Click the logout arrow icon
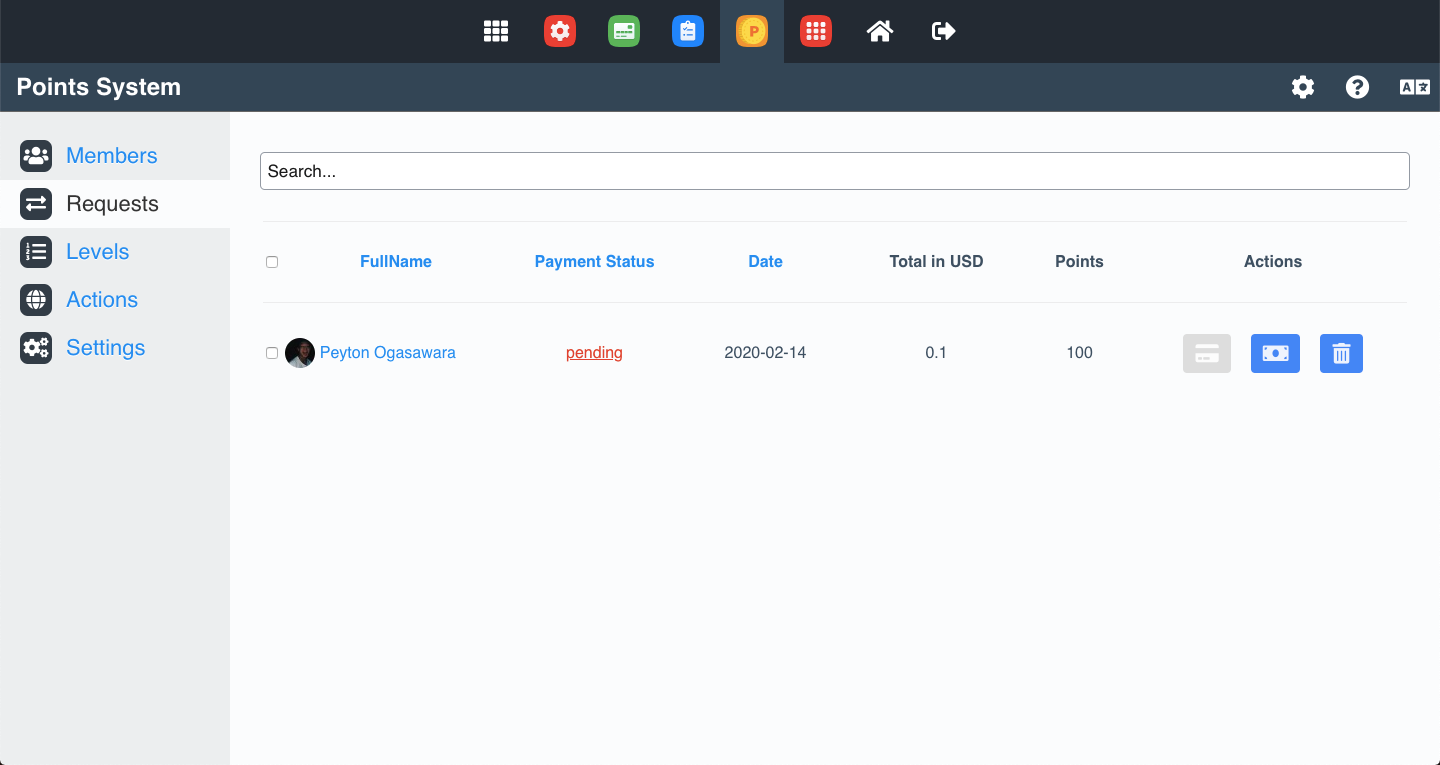Viewport: 1440px width, 765px height. pyautogui.click(x=943, y=31)
